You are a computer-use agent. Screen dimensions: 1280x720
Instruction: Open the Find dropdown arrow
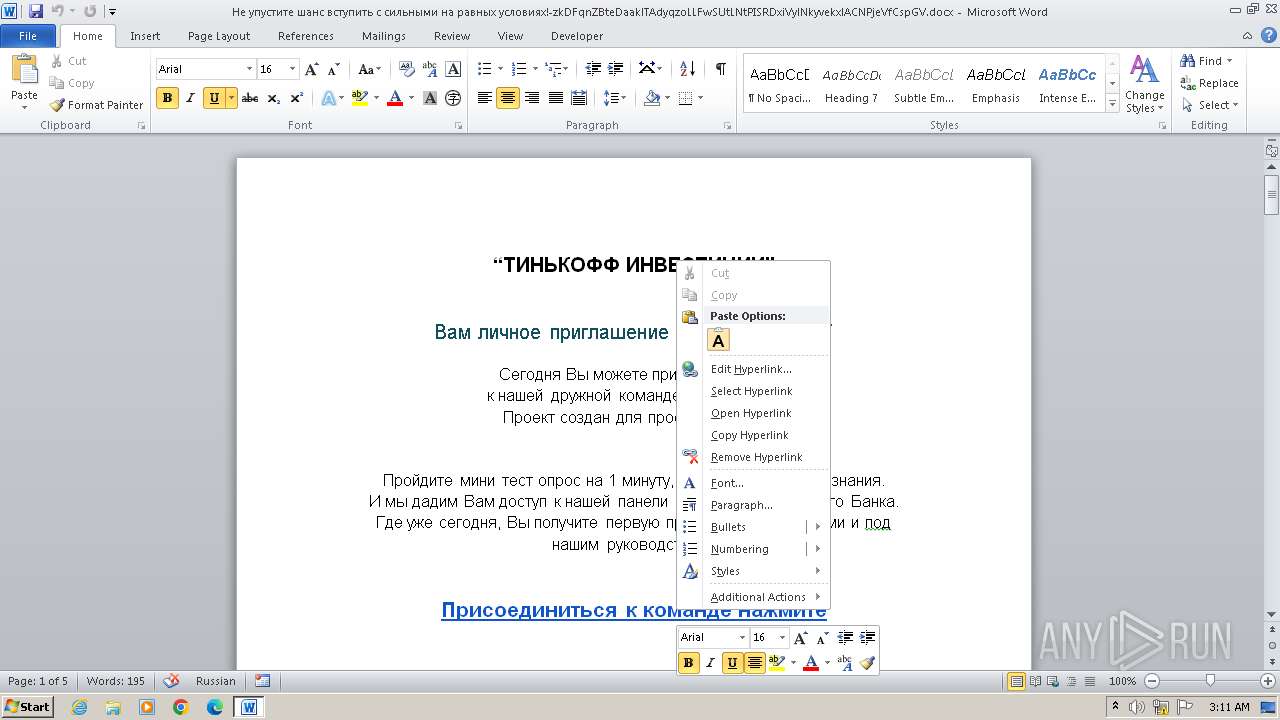click(1229, 61)
